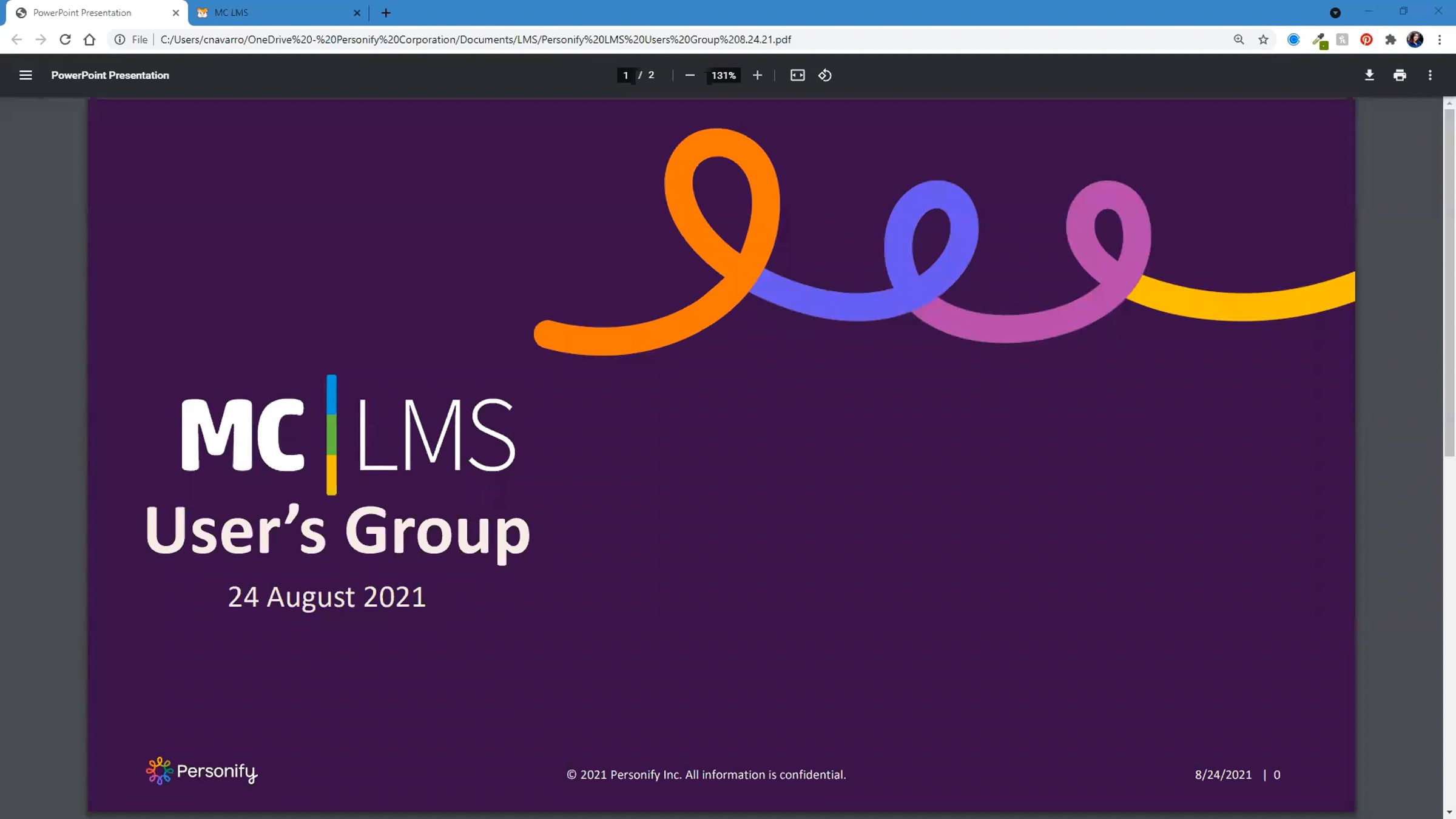
Task: Bookmark this page with the star
Action: [x=1263, y=39]
